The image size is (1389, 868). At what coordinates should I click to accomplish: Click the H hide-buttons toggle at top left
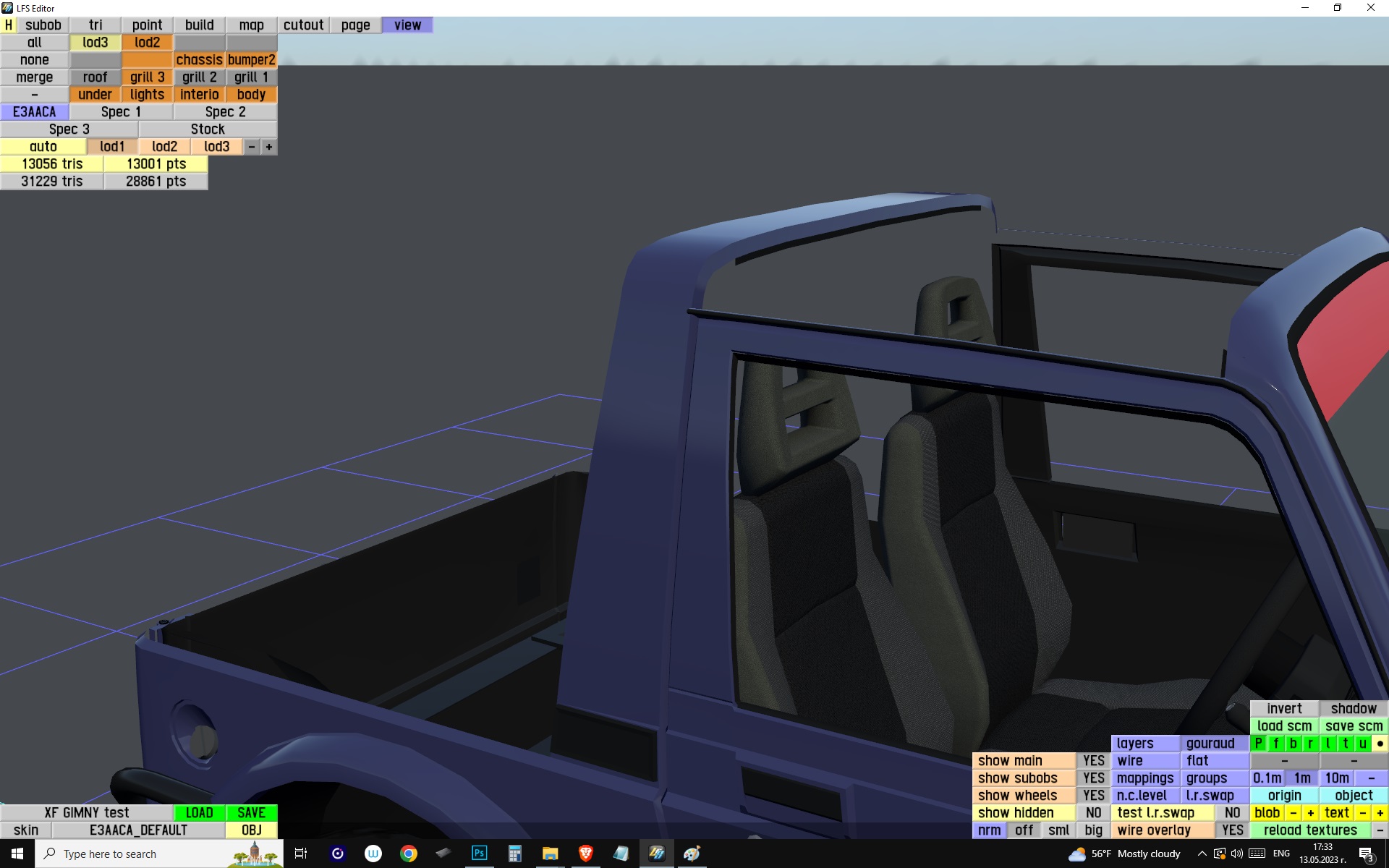8,25
